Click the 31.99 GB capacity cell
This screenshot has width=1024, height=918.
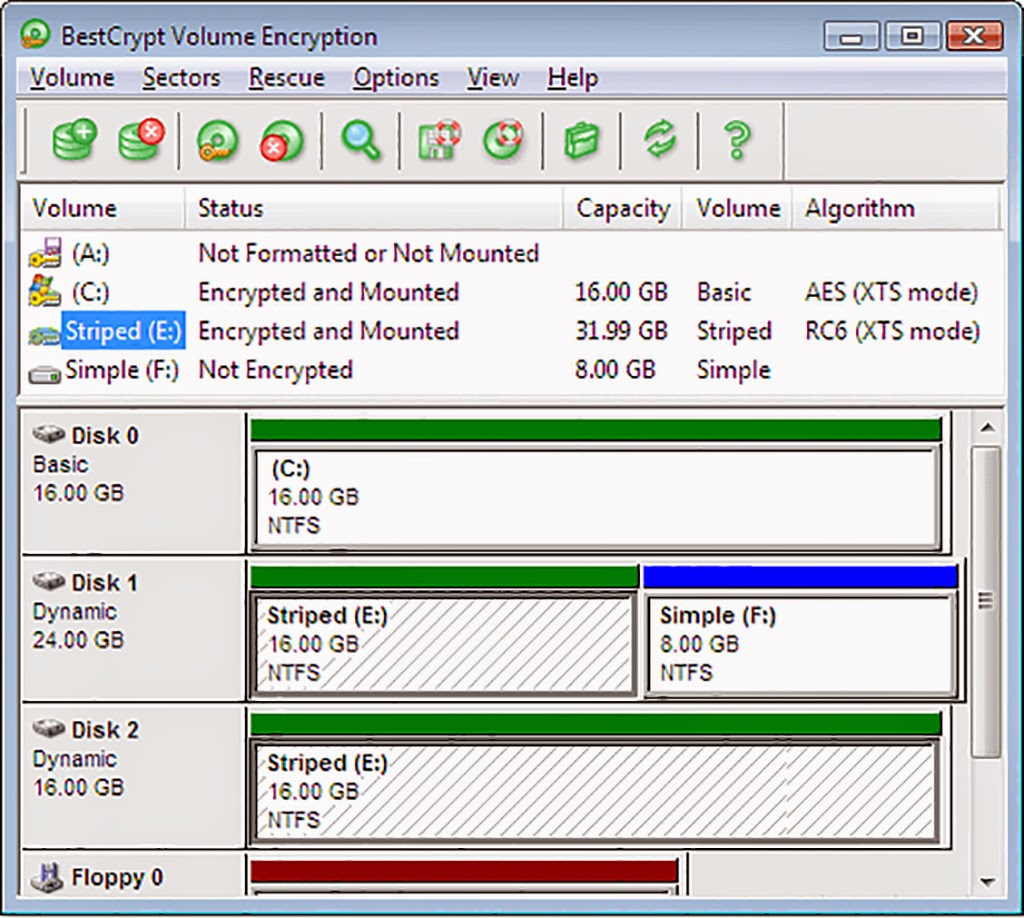(x=621, y=331)
